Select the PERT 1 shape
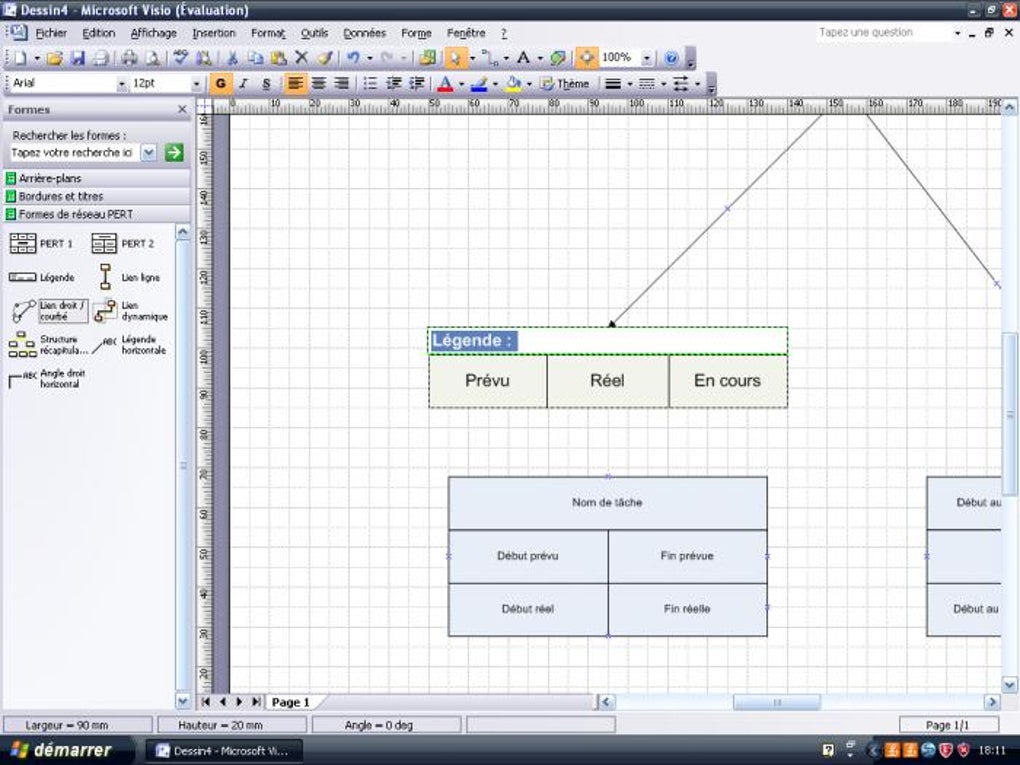Screen dimensions: 1020x765 click(23, 243)
